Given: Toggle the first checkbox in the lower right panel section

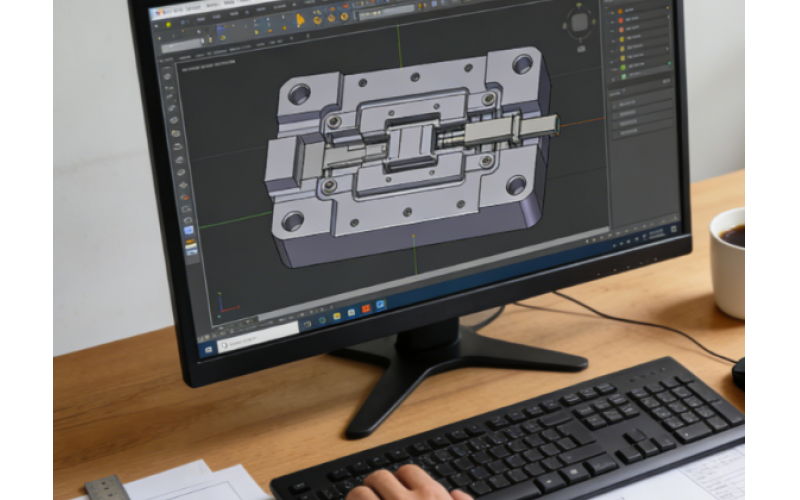Looking at the screenshot, I should 615,103.
